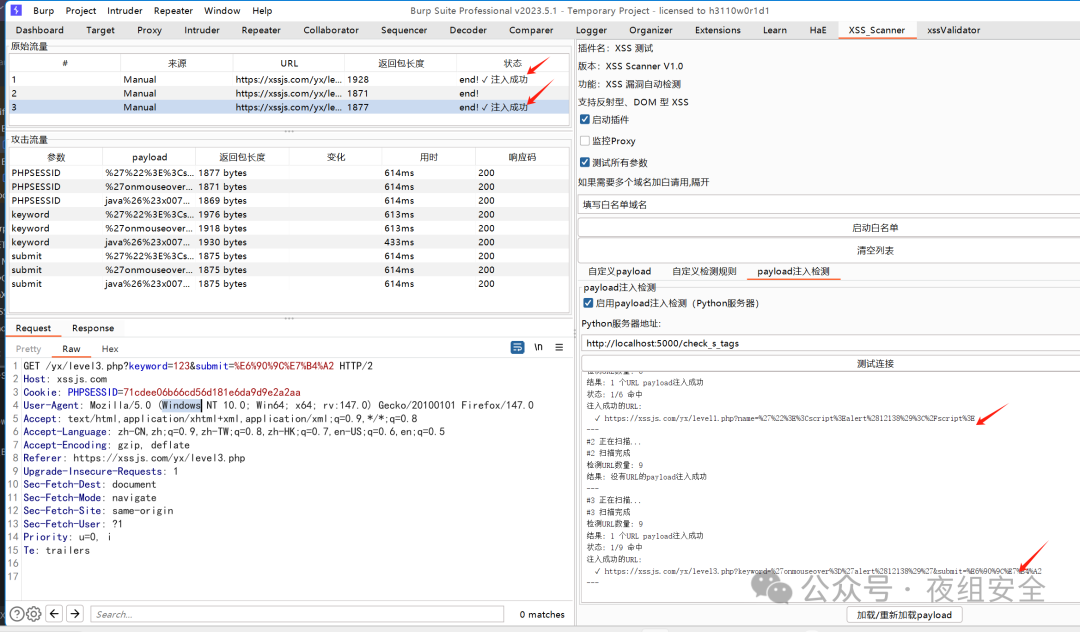Click the next match right-arrow icon
Screen dimensions: 1080x632
[75, 614]
